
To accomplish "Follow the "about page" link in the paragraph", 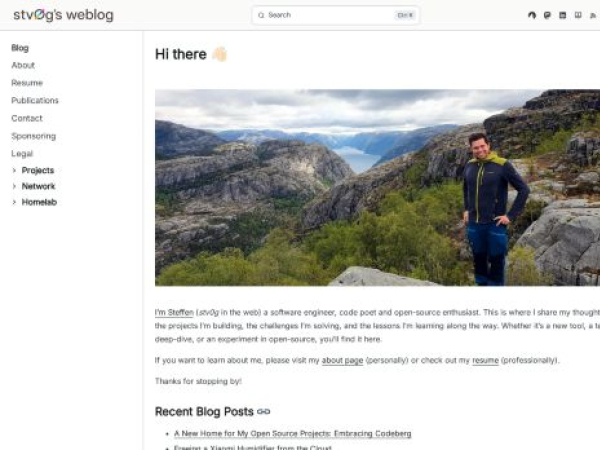I will tap(342, 360).
